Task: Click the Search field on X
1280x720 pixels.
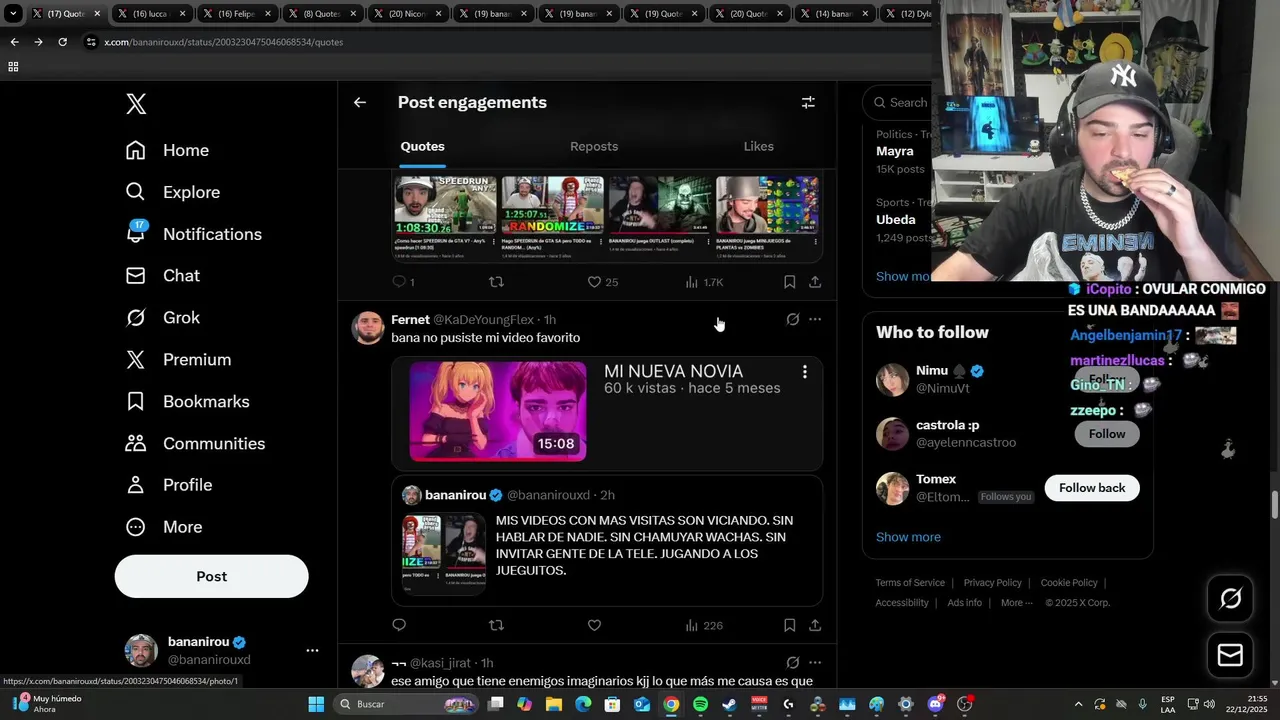Action: (x=898, y=102)
